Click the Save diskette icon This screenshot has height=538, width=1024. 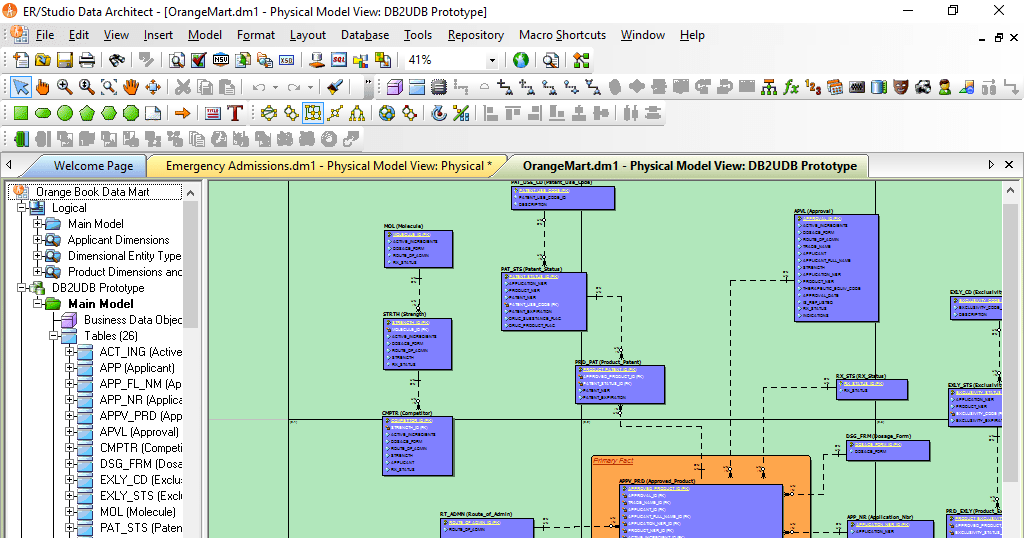[x=65, y=60]
